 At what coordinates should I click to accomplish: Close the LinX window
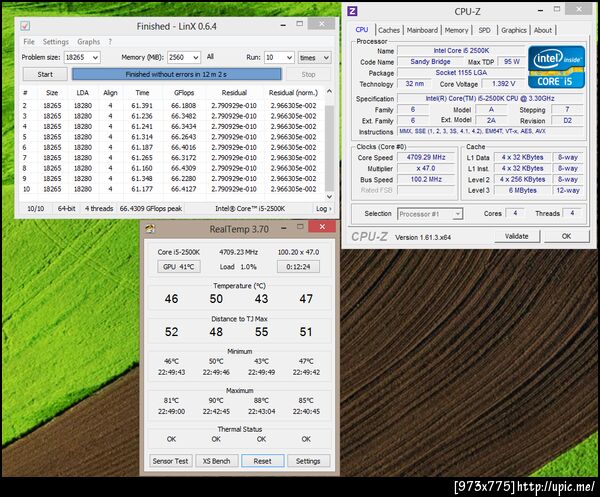point(321,24)
